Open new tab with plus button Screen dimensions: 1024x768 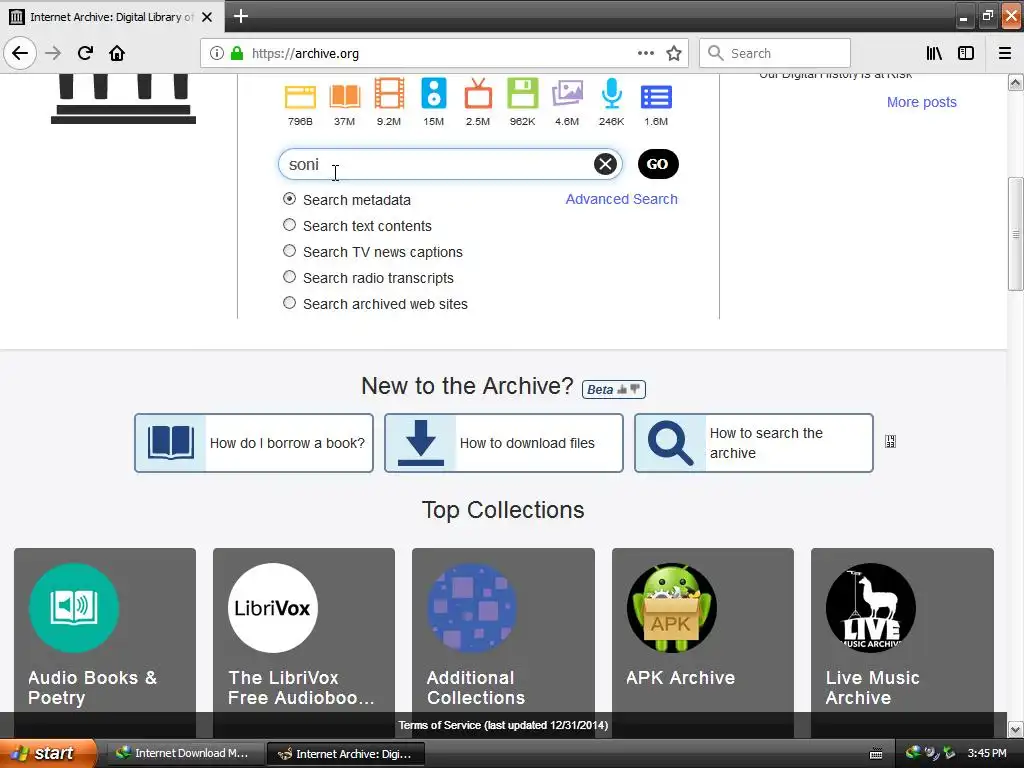(x=241, y=16)
